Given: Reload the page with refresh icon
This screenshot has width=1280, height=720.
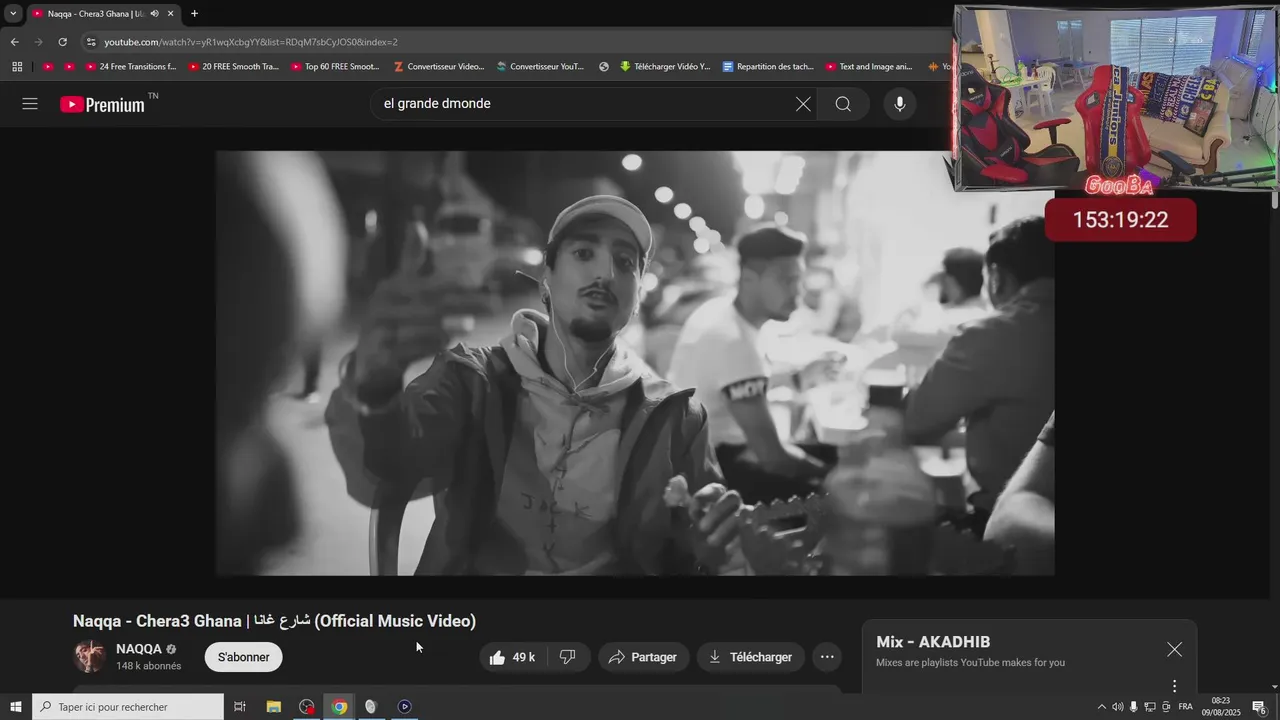Looking at the screenshot, I should click(x=62, y=42).
